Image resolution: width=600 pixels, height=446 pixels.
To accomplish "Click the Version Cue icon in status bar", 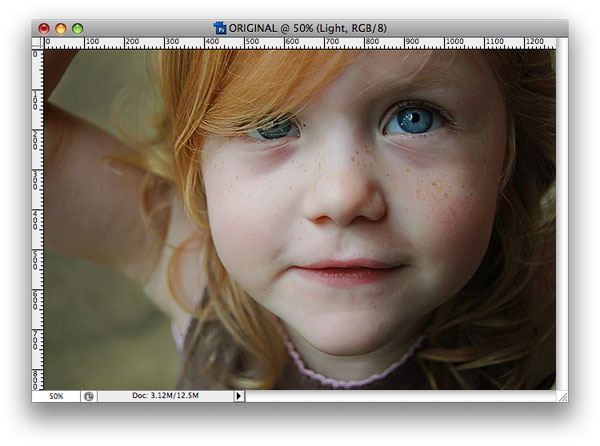I will tap(89, 396).
